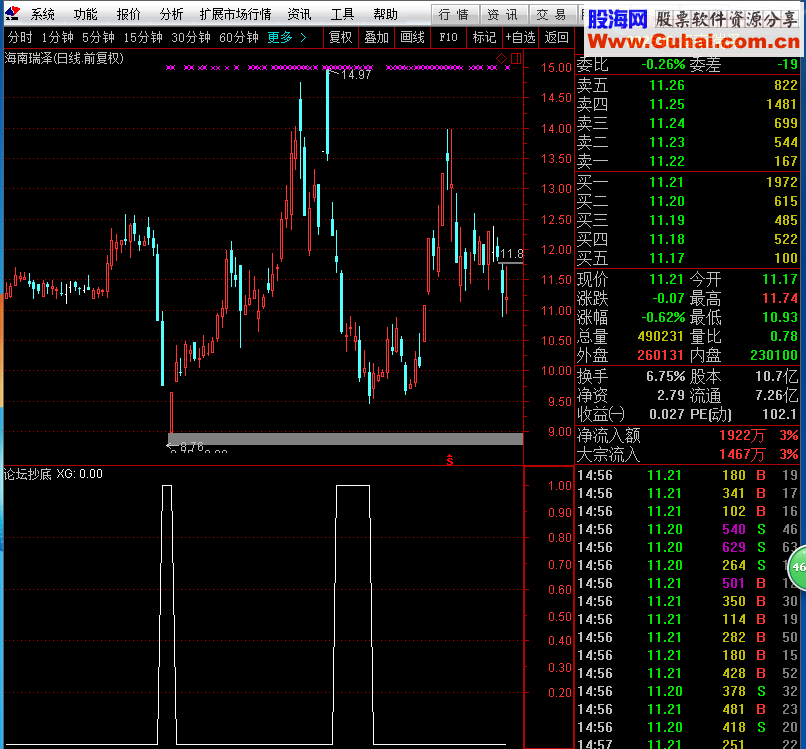Click the 总量 value 490231
806x749 pixels.
(x=661, y=336)
